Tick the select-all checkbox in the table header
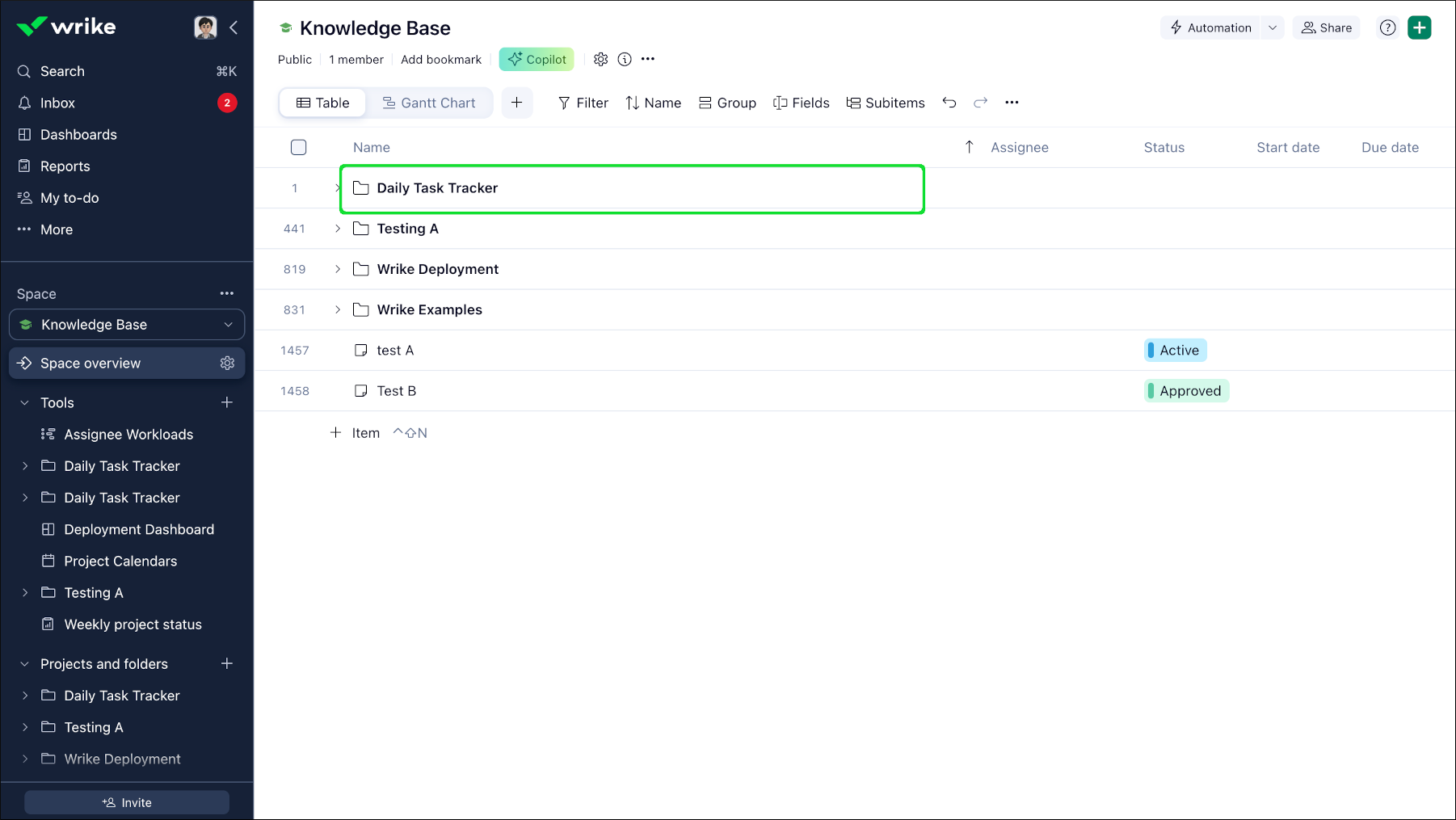 click(299, 147)
